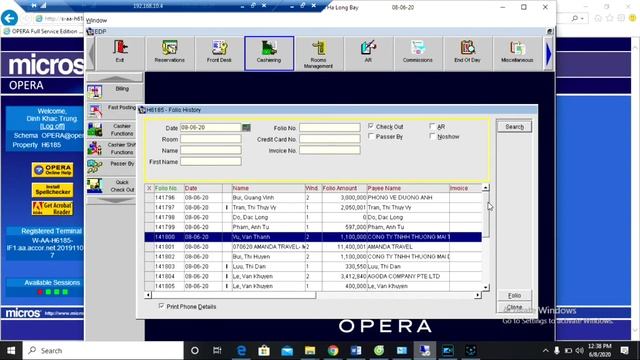Select folio row 141798 Do, Dac Long
Viewport: 640px width, 360px height.
point(313,217)
